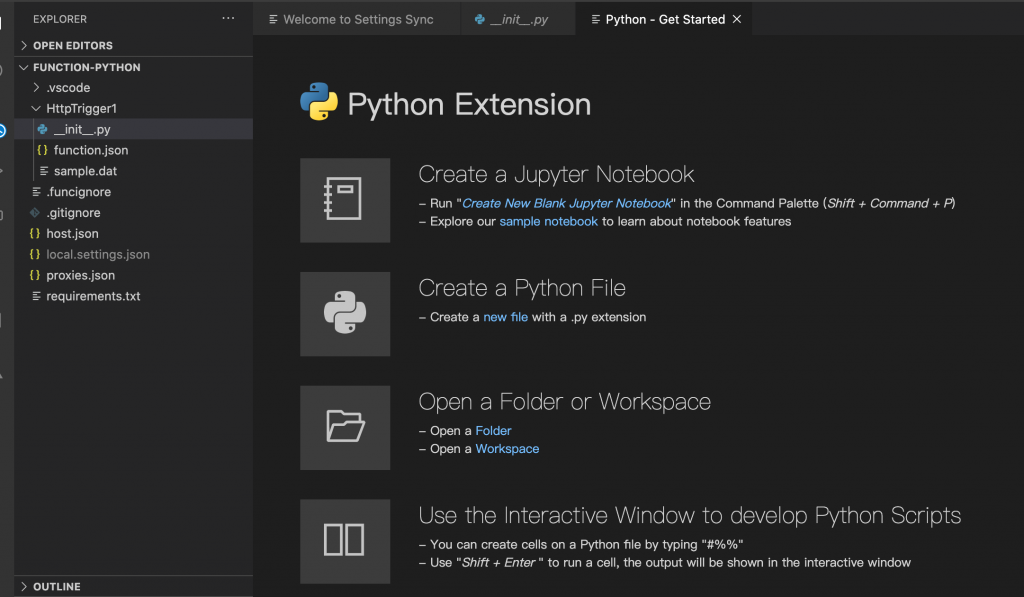
Task: Open requirements.txt in the file tree
Action: tap(93, 296)
